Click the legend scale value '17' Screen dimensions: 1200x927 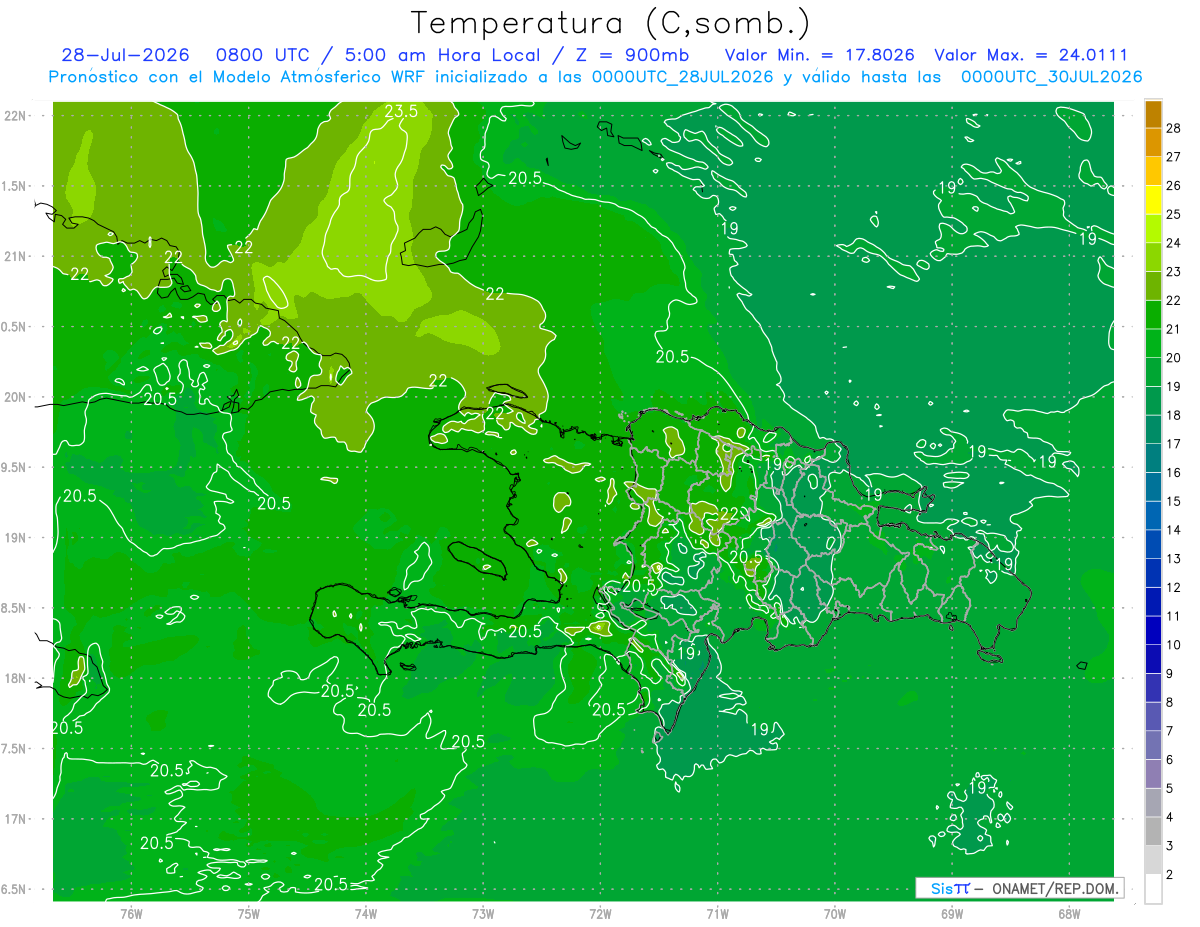tap(1174, 444)
